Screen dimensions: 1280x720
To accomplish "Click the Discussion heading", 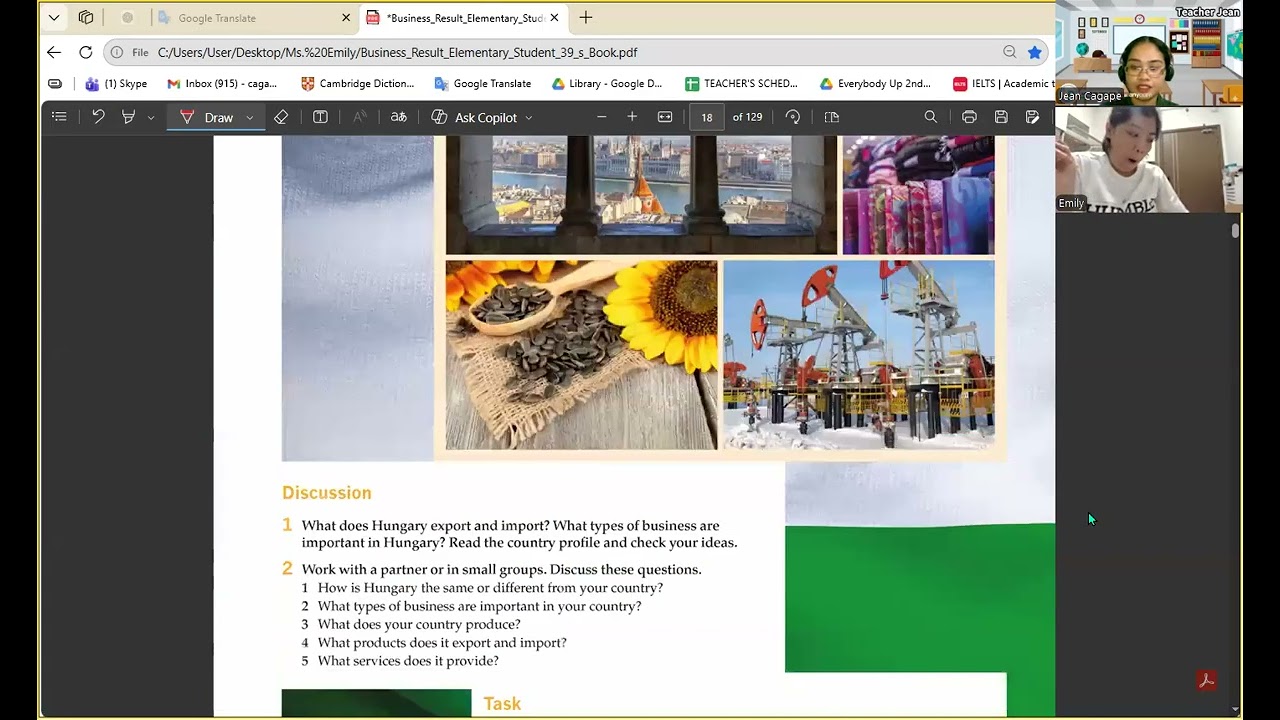I will 326,493.
